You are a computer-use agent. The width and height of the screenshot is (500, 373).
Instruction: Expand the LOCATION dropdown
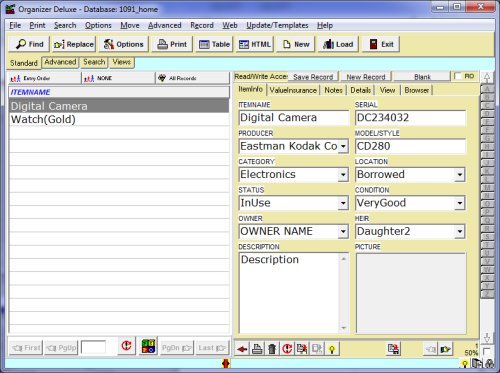[x=460, y=175]
